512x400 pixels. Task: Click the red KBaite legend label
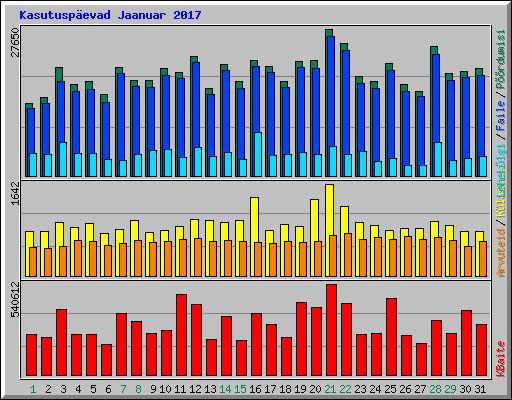[501, 359]
